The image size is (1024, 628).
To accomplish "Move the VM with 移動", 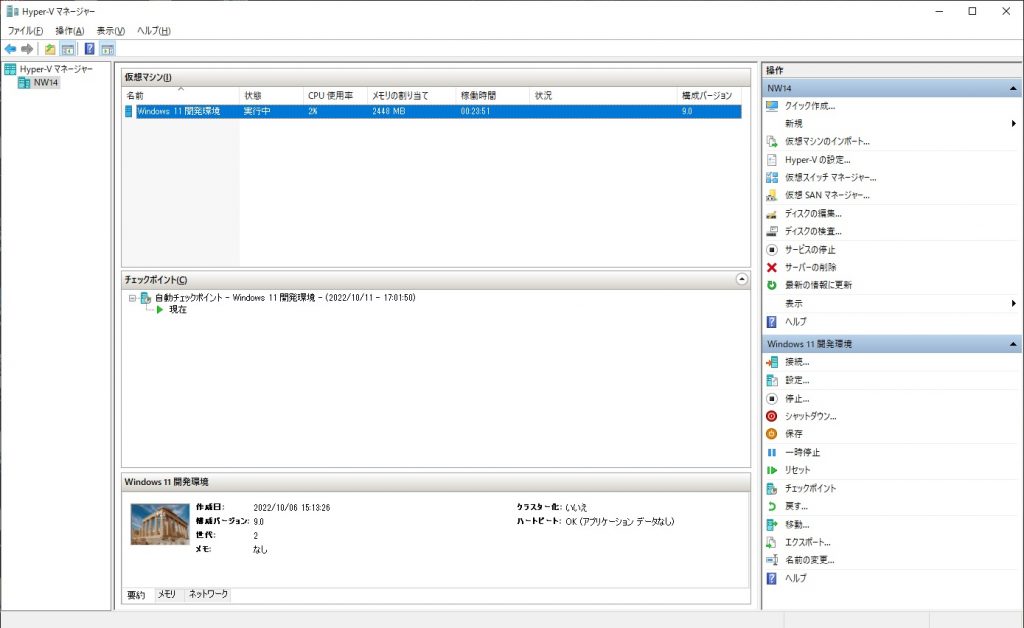I will (797, 524).
